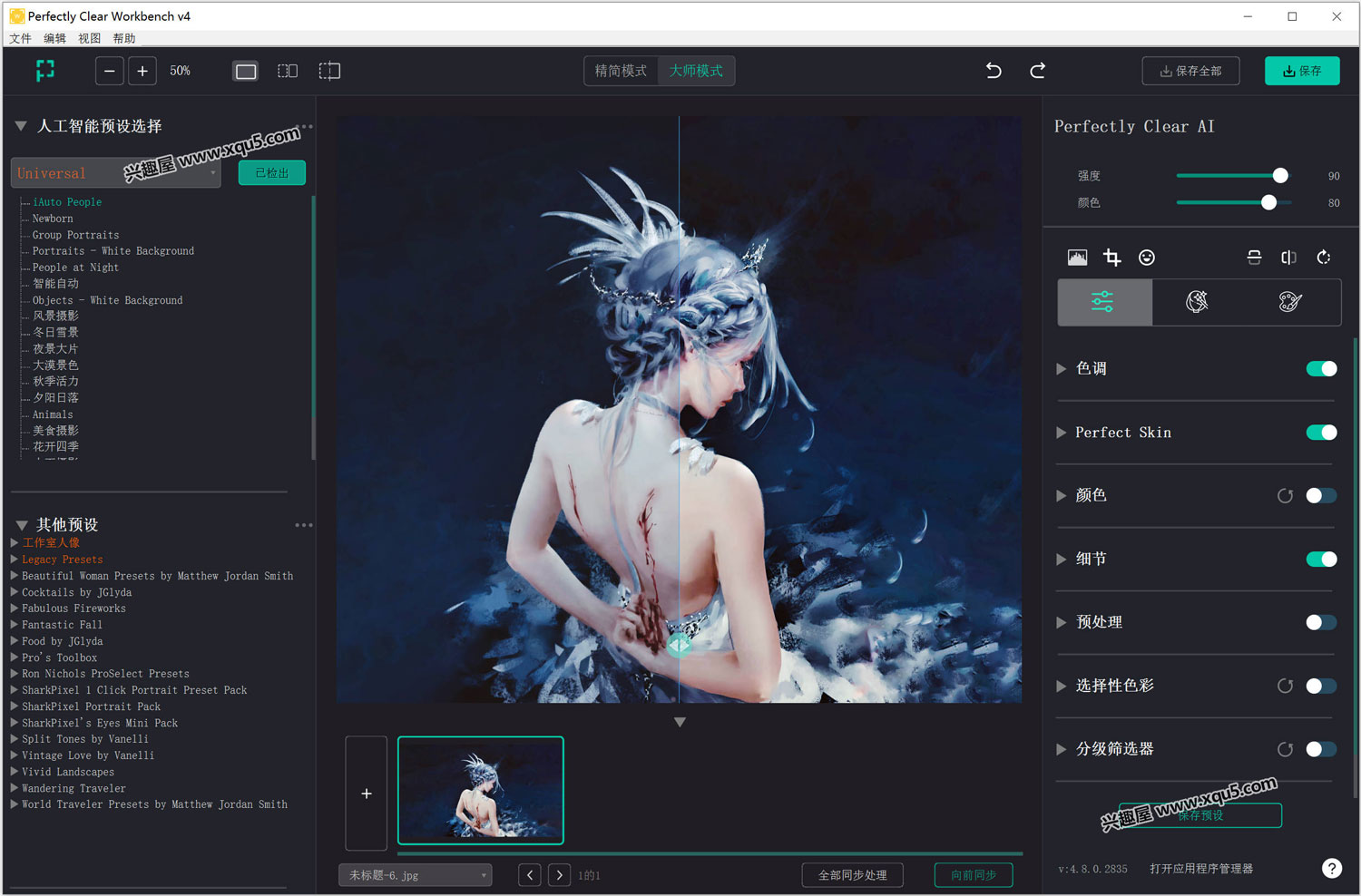Open the 视图 menu
Screen dimensions: 1361x896
click(89, 38)
